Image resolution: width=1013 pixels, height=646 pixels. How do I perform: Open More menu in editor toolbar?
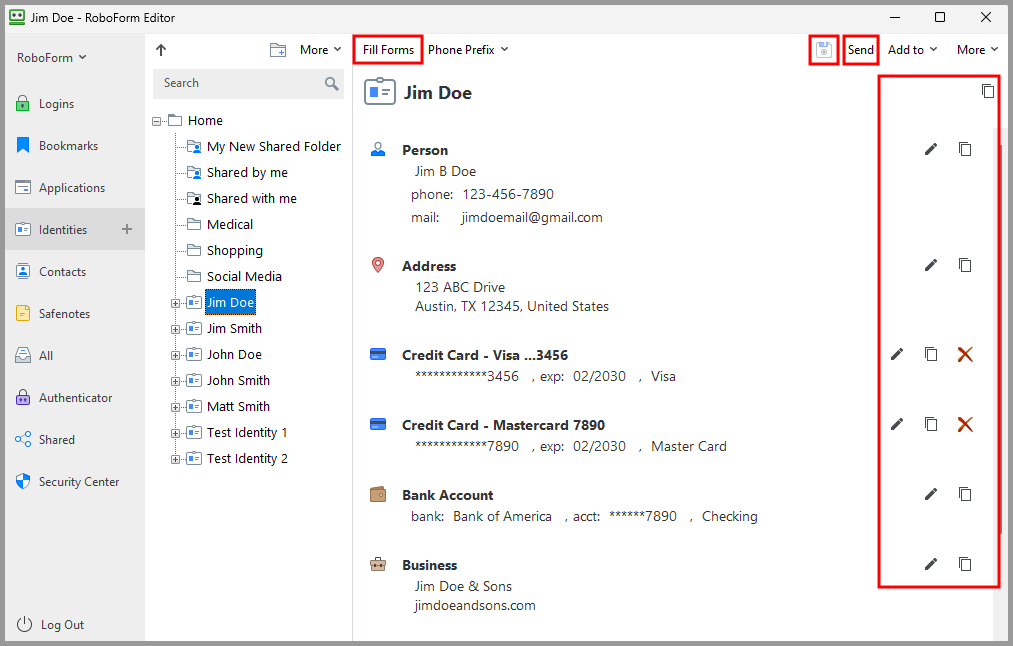coord(977,50)
